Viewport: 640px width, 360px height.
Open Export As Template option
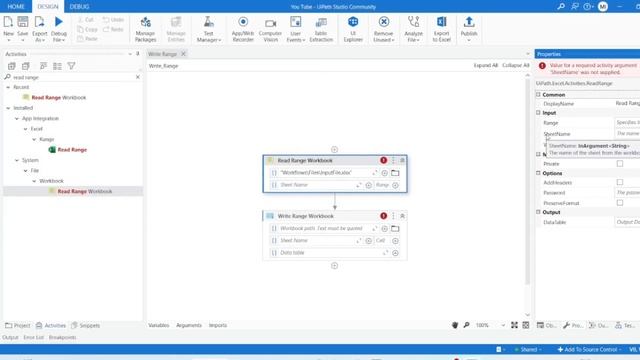(x=40, y=29)
